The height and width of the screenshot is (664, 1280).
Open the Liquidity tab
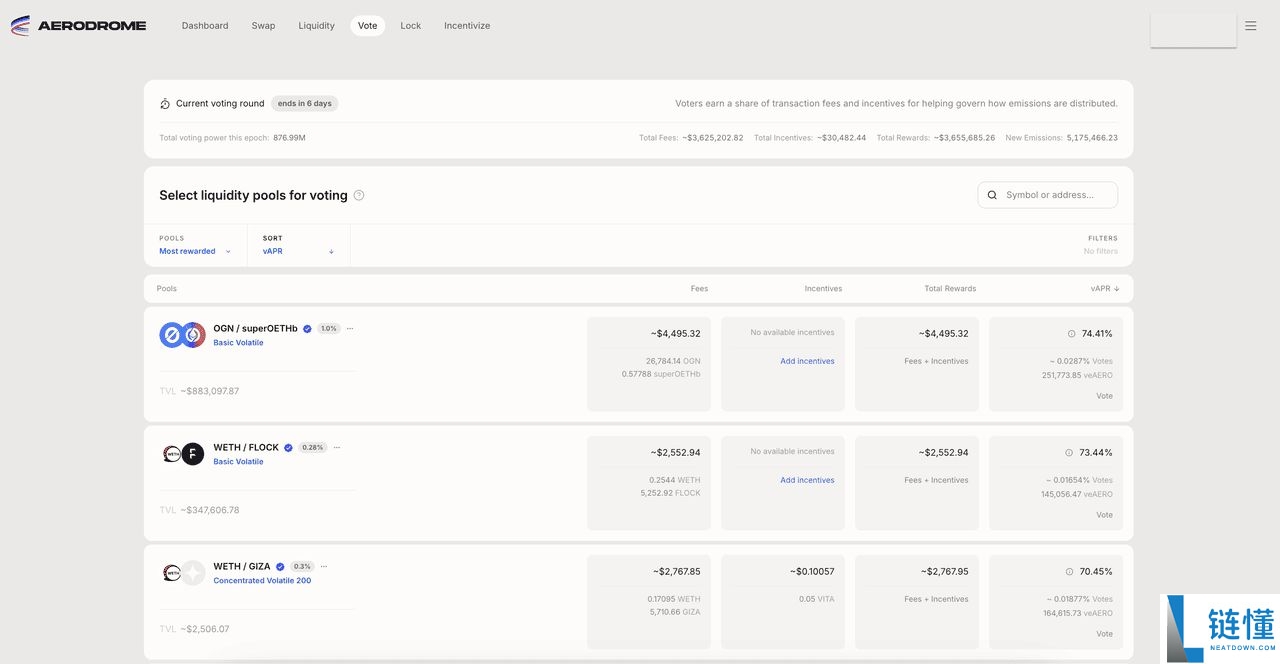click(316, 26)
